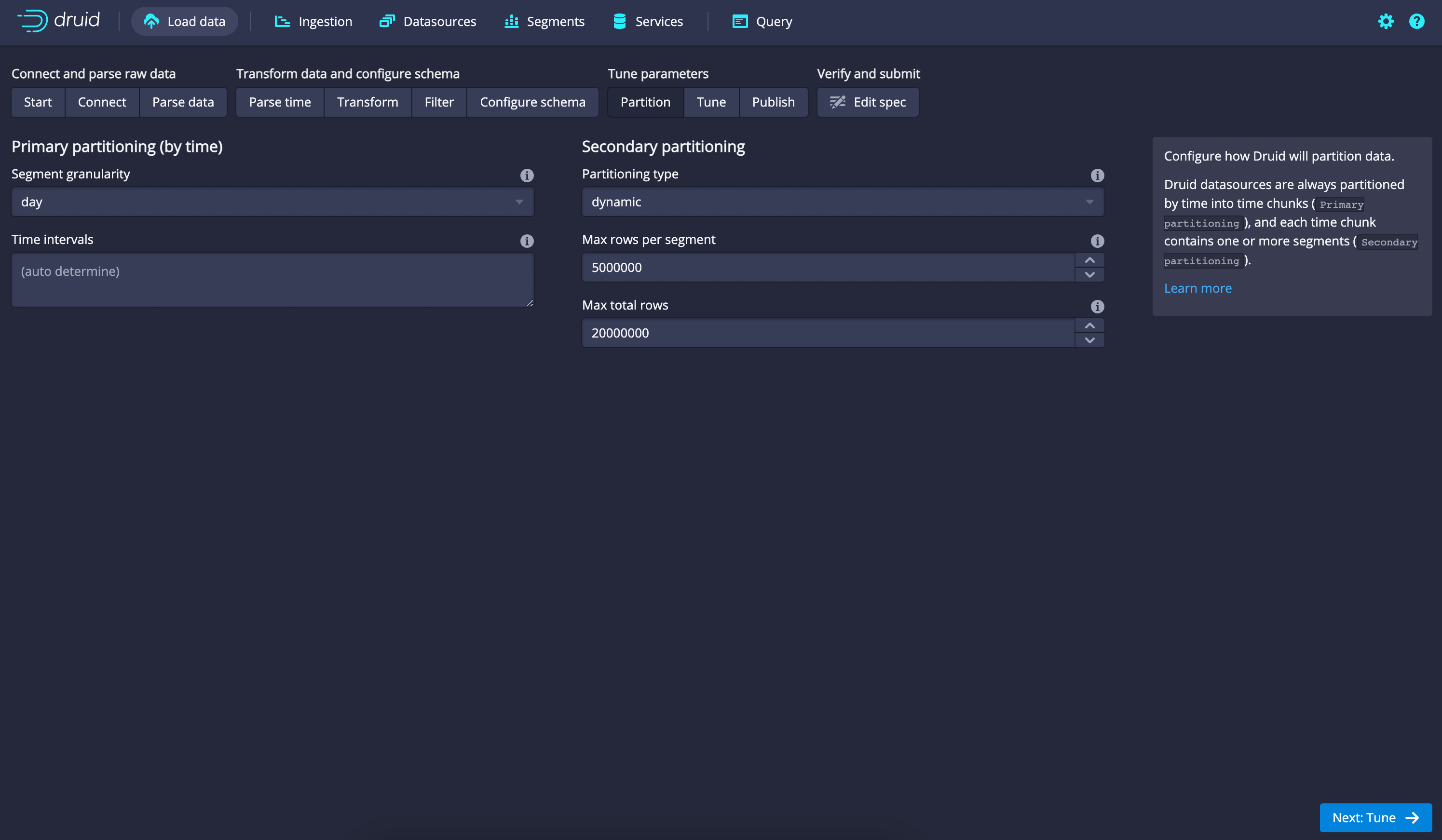The width and height of the screenshot is (1442, 840).
Task: Increment Max total rows stepper
Action: click(x=1089, y=325)
